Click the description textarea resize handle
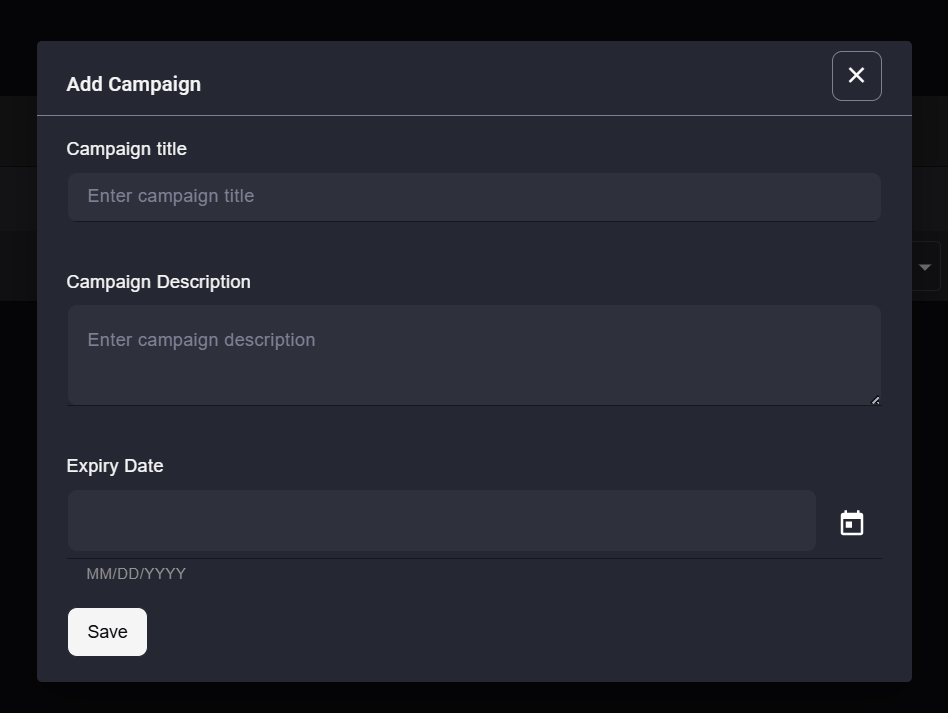Viewport: 948px width, 713px height. click(x=875, y=400)
